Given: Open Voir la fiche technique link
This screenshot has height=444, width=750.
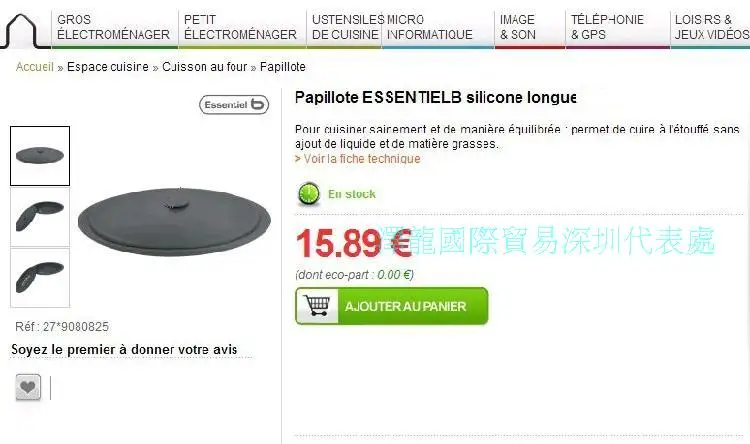Looking at the screenshot, I should click(358, 159).
